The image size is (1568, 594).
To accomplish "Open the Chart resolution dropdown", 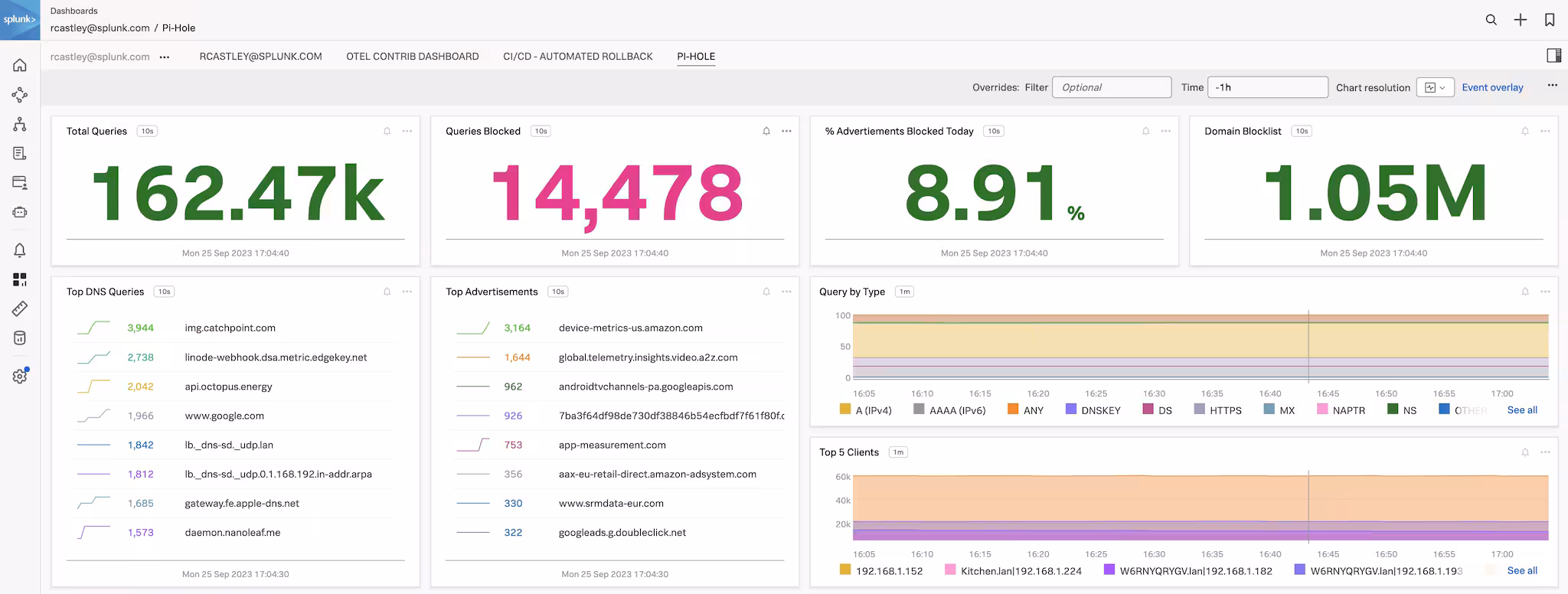I will (1434, 87).
